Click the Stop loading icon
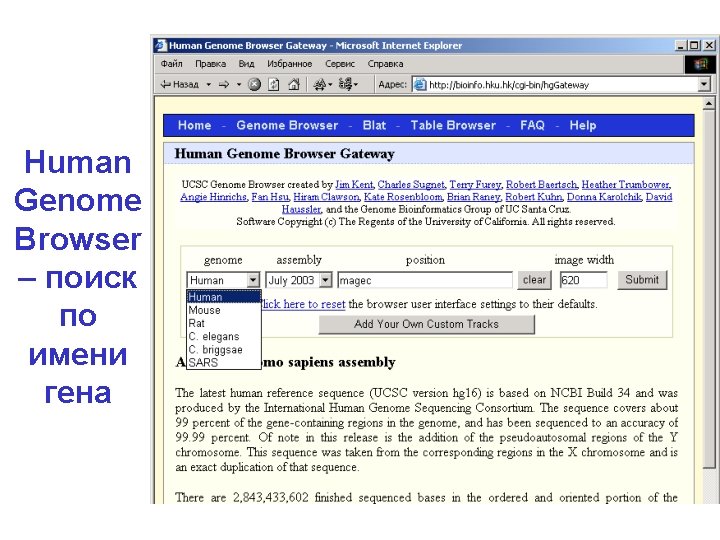The image size is (720, 540). point(254,84)
